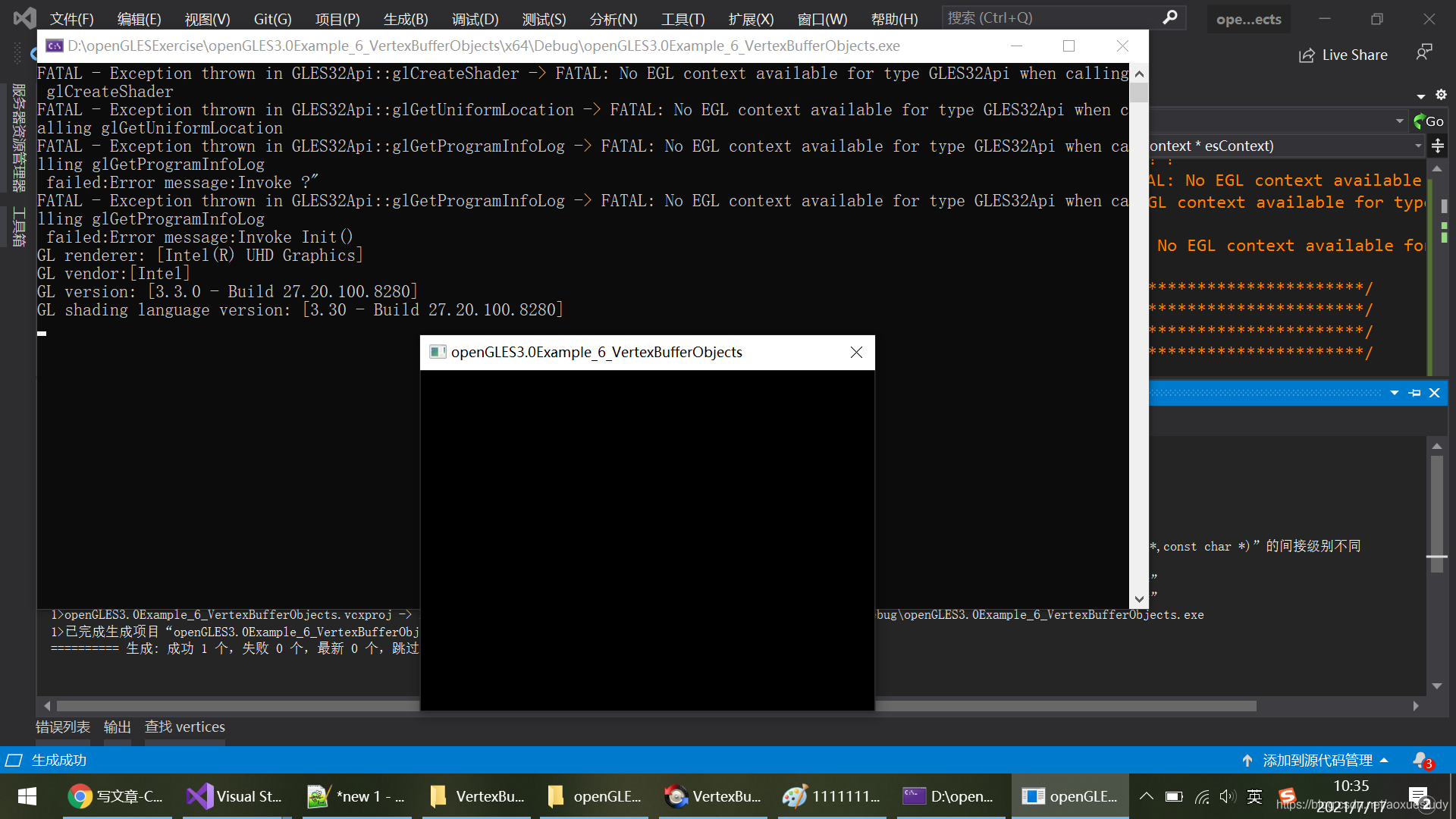
Task: Click the gear settings icon in toolbar
Action: point(1441,95)
